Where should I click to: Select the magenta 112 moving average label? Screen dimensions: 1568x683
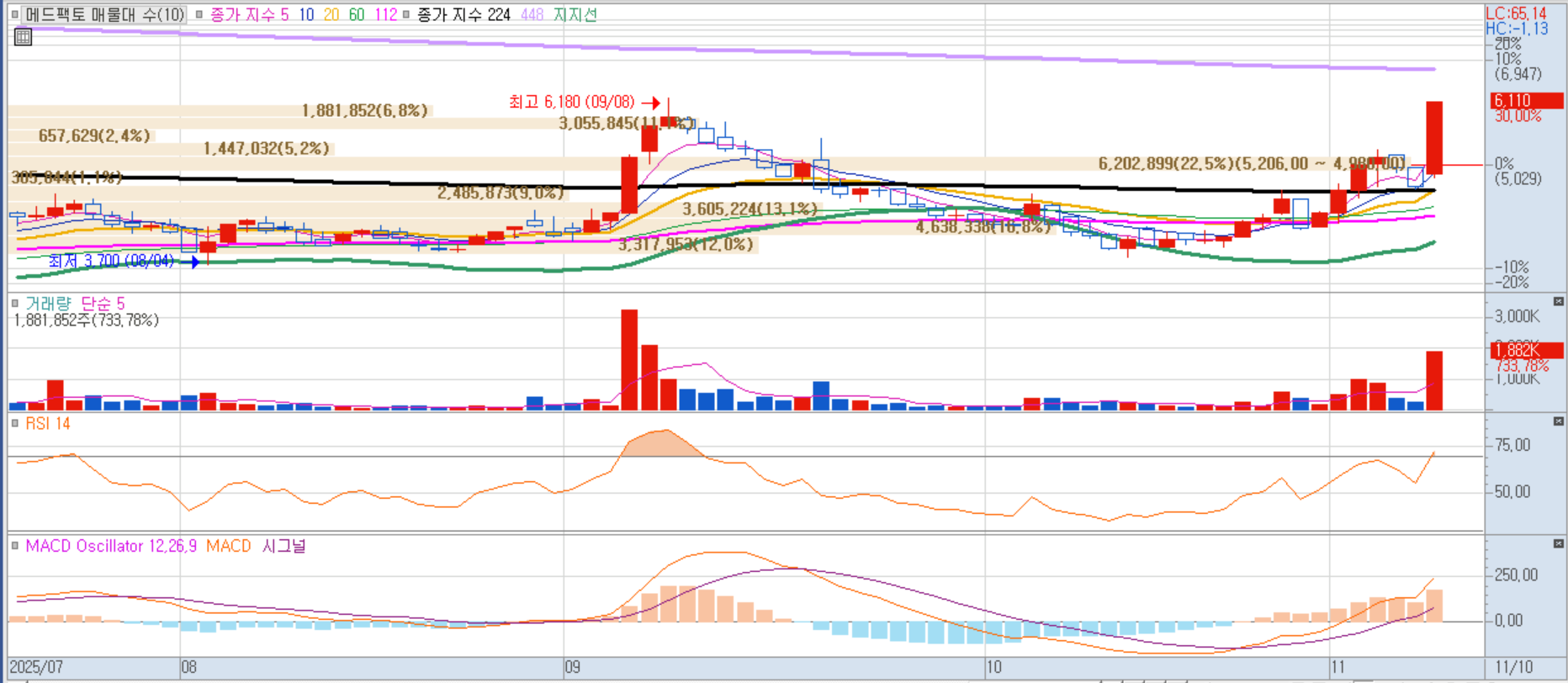coord(385,14)
